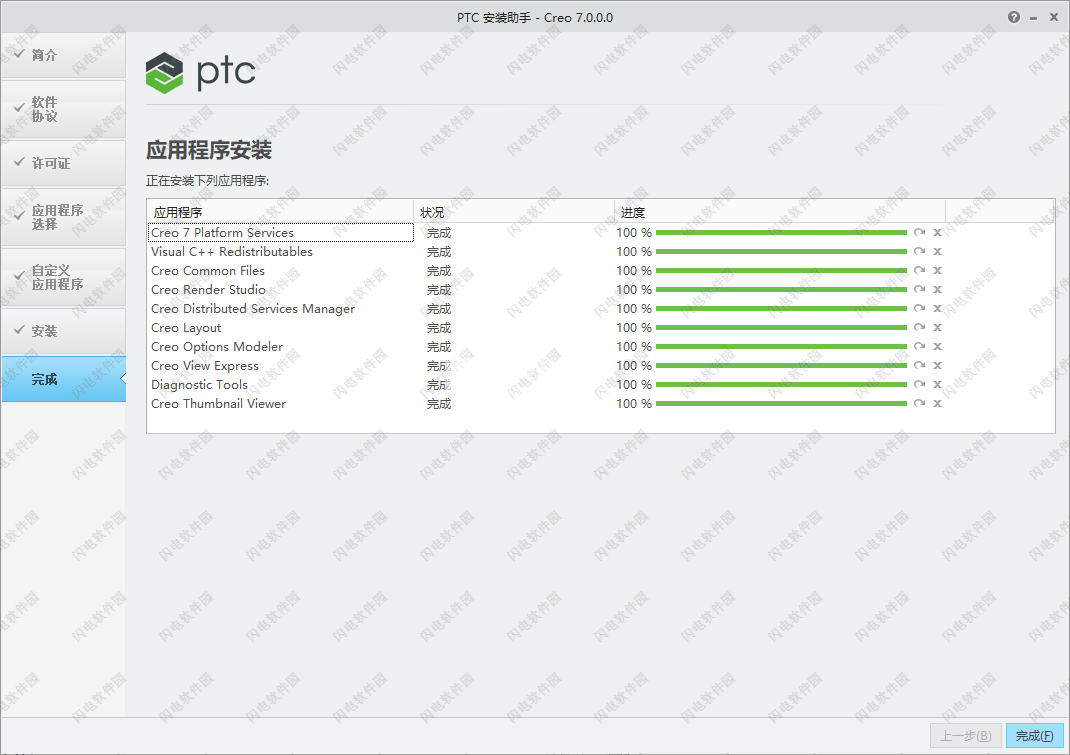The image size is (1070, 755).
Task: Click retry icon for Creo Common Files
Action: 920,271
